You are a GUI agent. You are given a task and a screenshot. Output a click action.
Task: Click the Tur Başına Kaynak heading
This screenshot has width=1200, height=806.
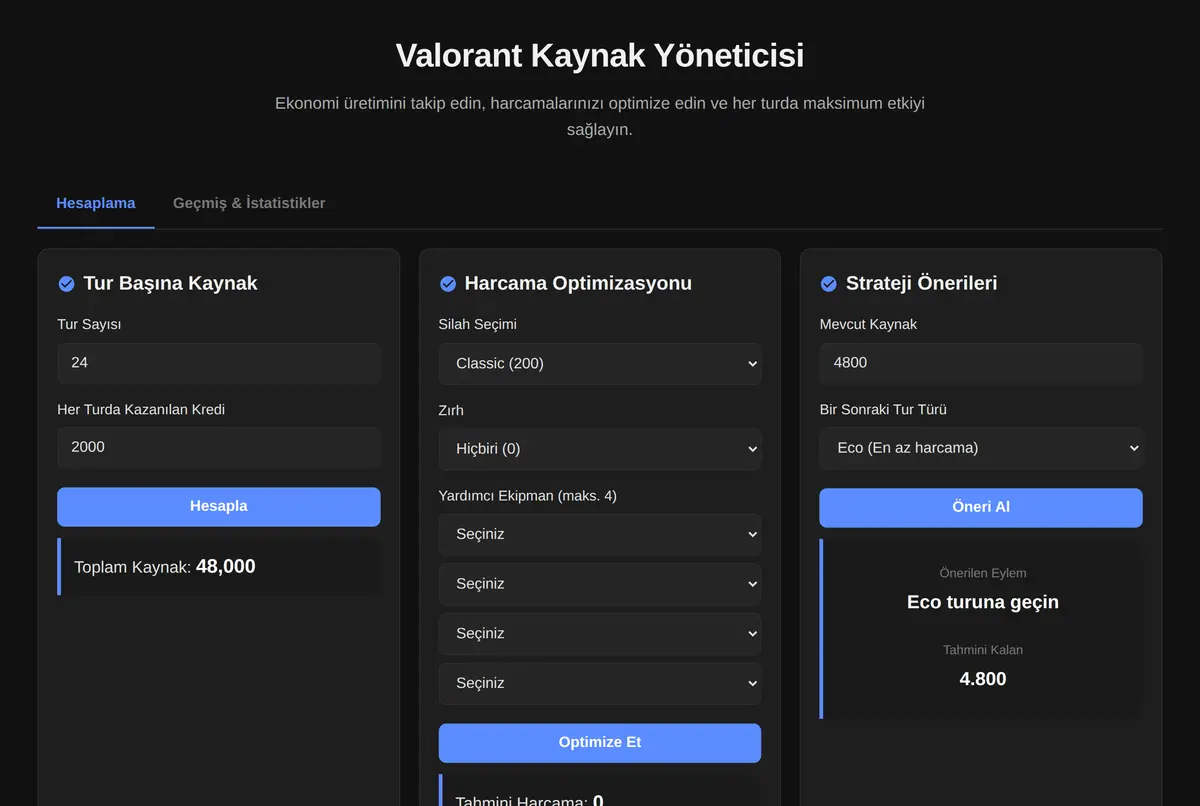[170, 283]
